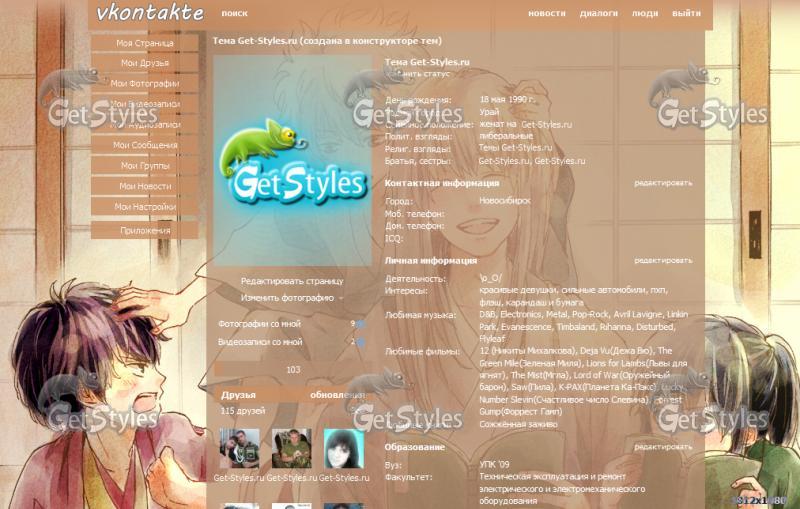The height and width of the screenshot is (509, 800).
Task: Open the поиск search link
Action: click(x=235, y=13)
